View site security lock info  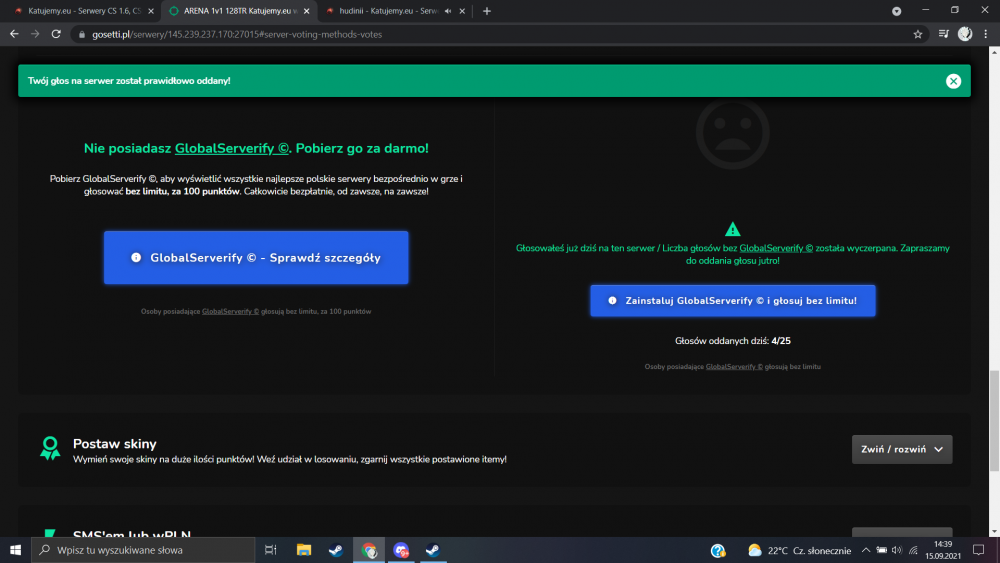point(82,34)
